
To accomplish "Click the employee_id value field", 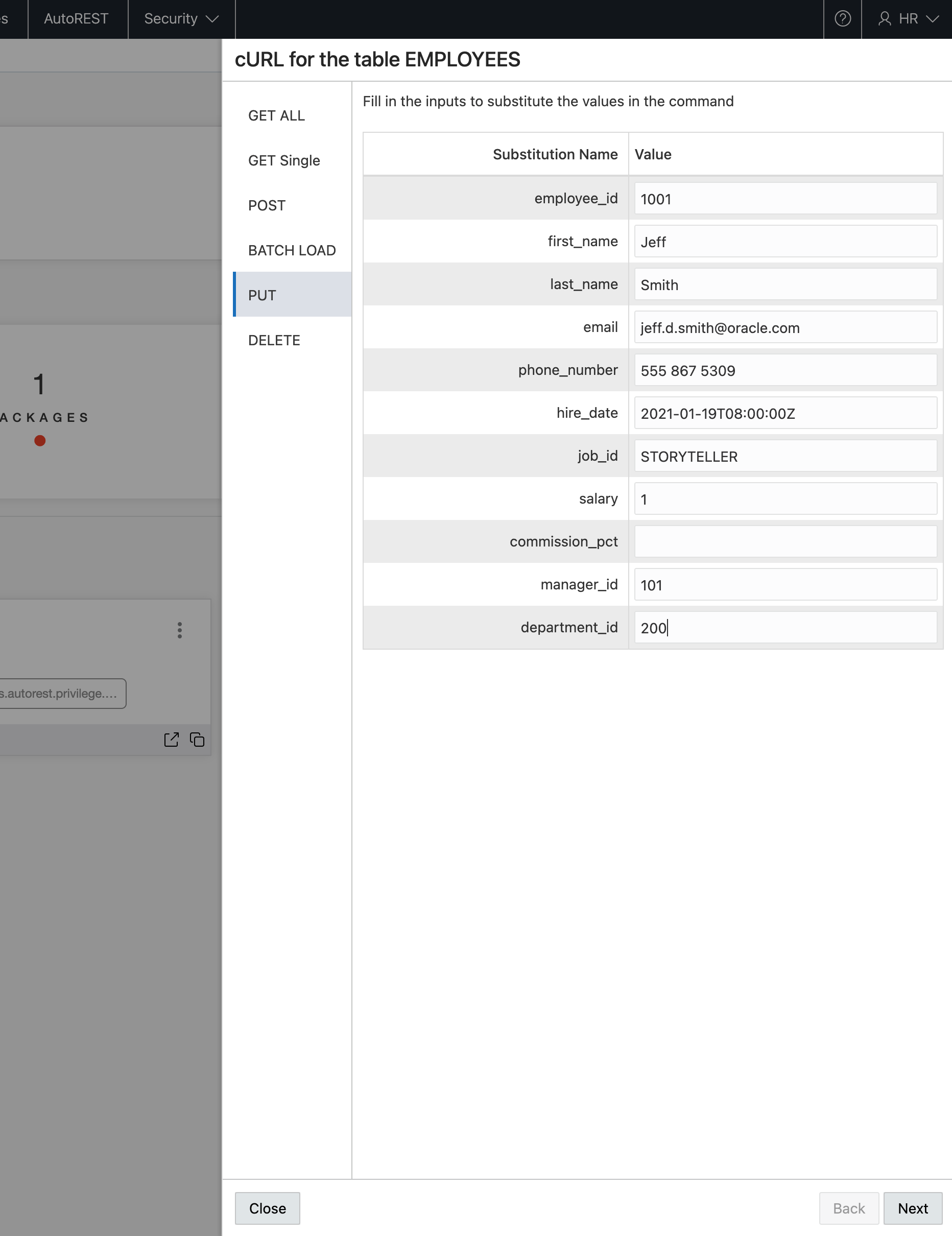I will tap(785, 199).
